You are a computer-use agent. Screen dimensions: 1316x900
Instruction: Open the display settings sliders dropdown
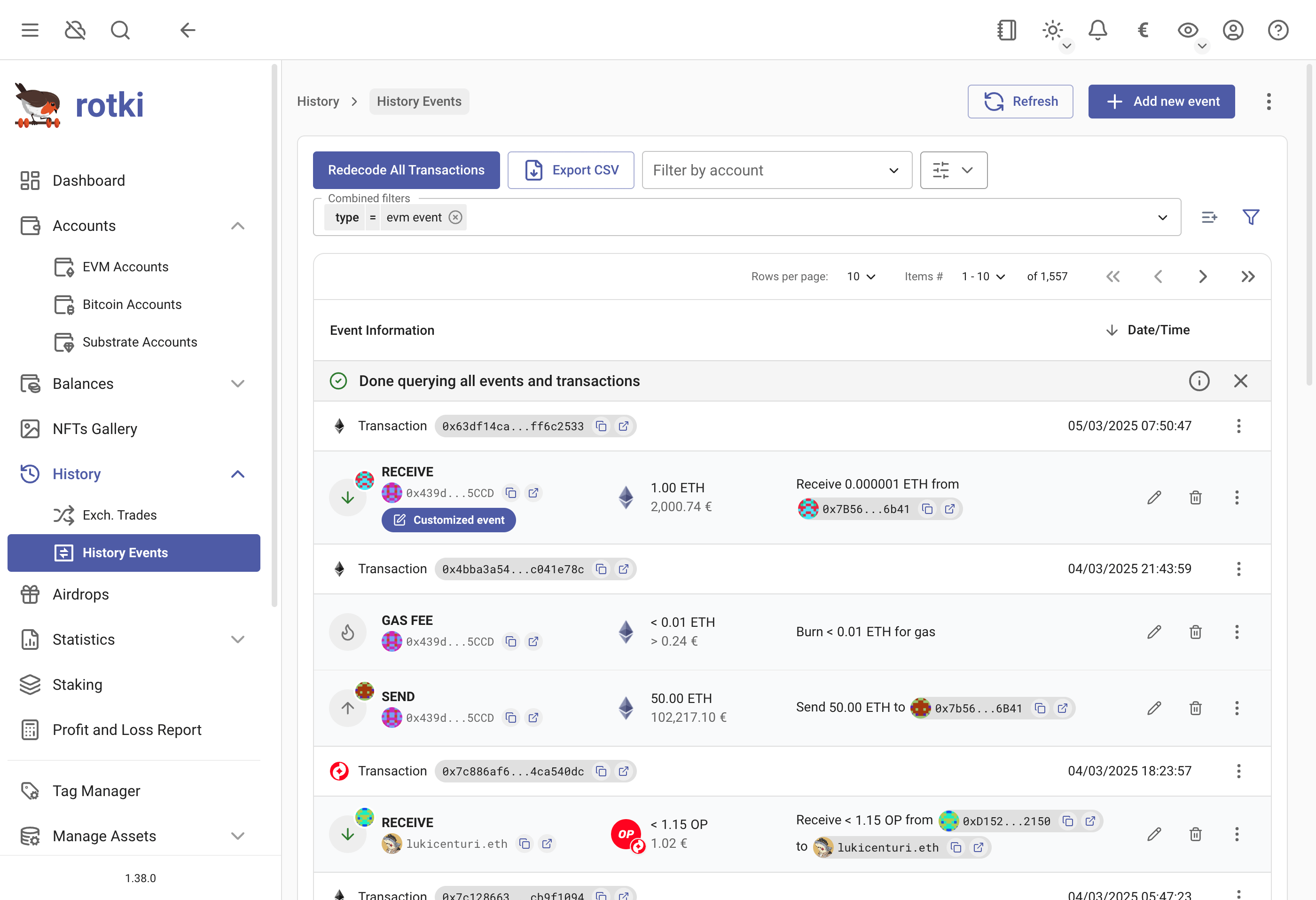coord(954,170)
